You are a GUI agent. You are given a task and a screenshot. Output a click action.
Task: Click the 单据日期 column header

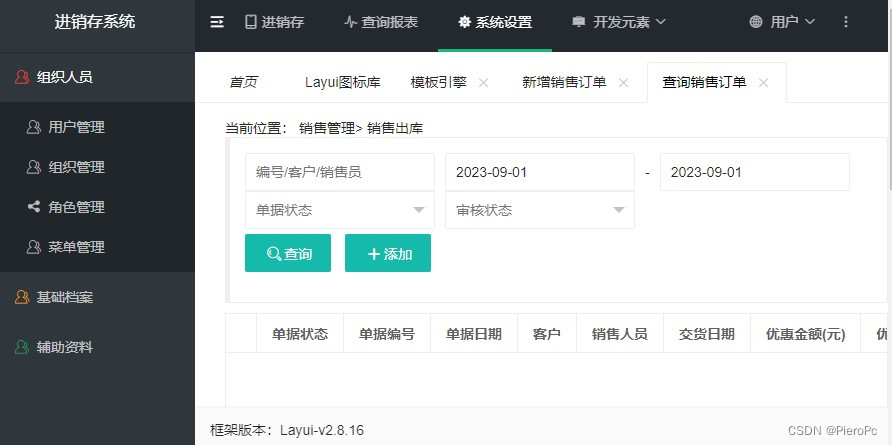pos(474,333)
